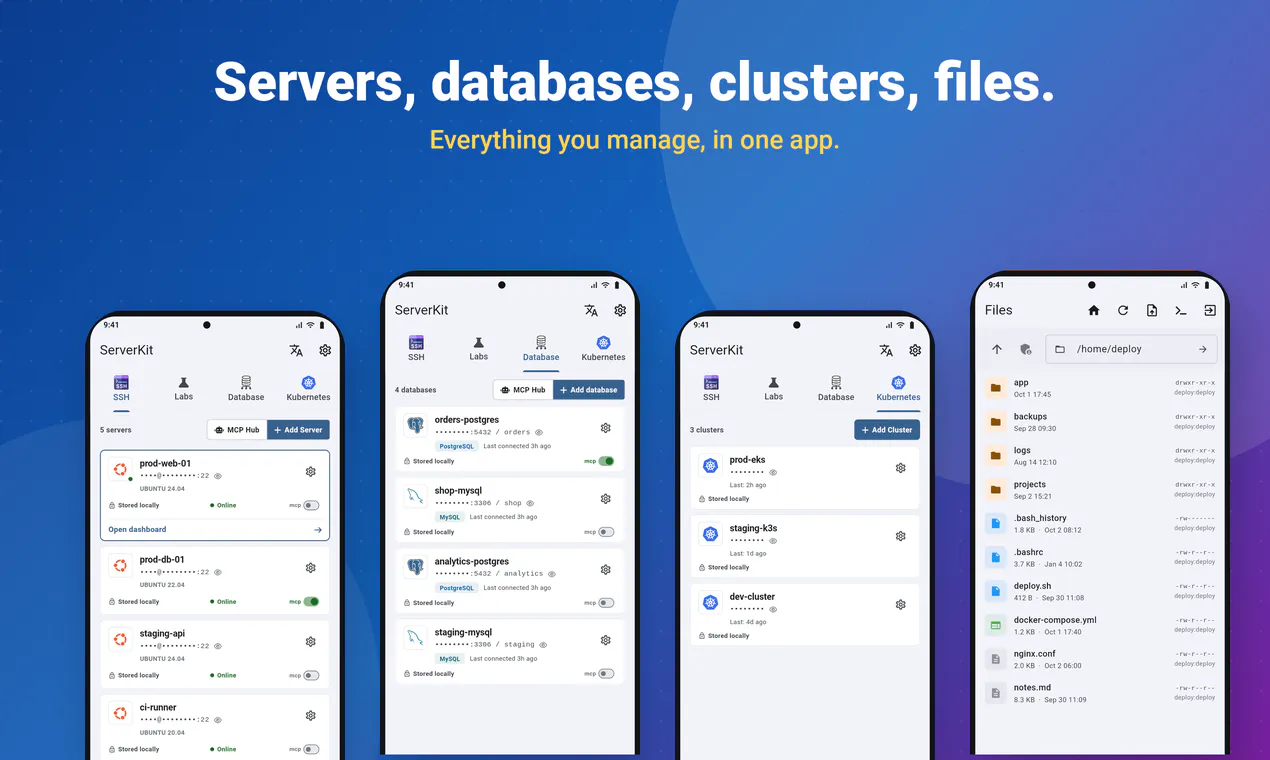Select the nginx.conf file

[1100, 659]
